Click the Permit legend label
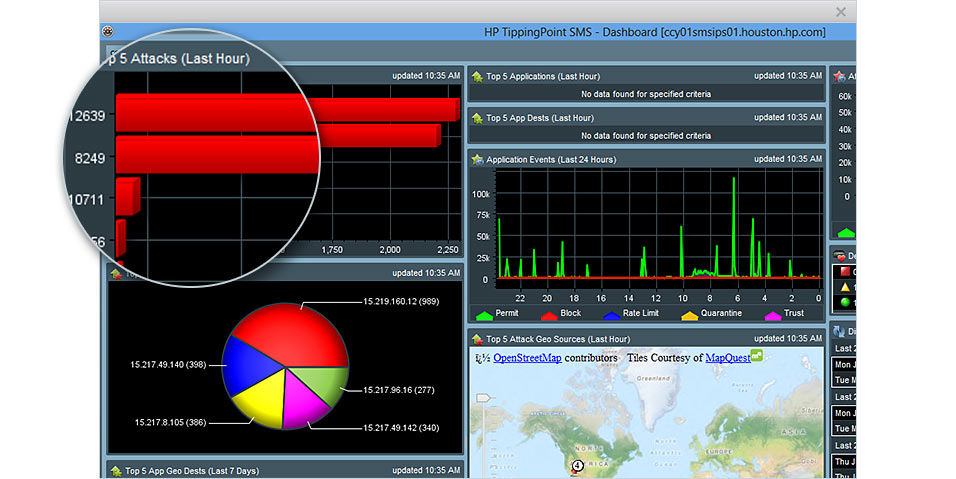This screenshot has height=479, width=956. click(x=507, y=313)
